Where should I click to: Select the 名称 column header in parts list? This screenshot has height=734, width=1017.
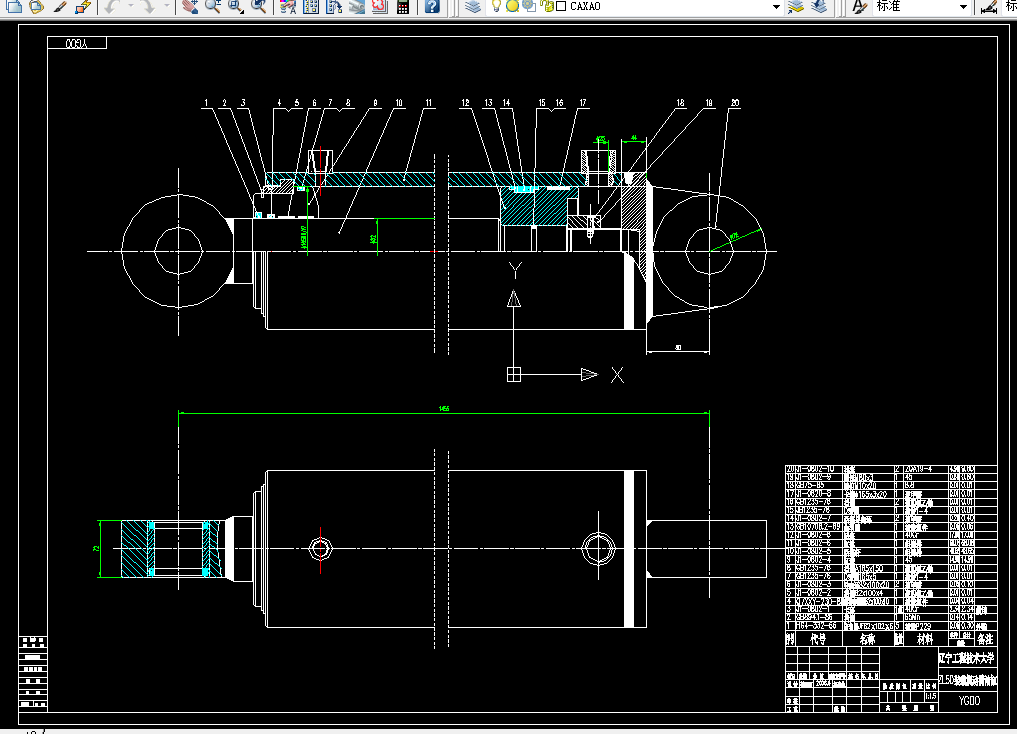tap(867, 639)
